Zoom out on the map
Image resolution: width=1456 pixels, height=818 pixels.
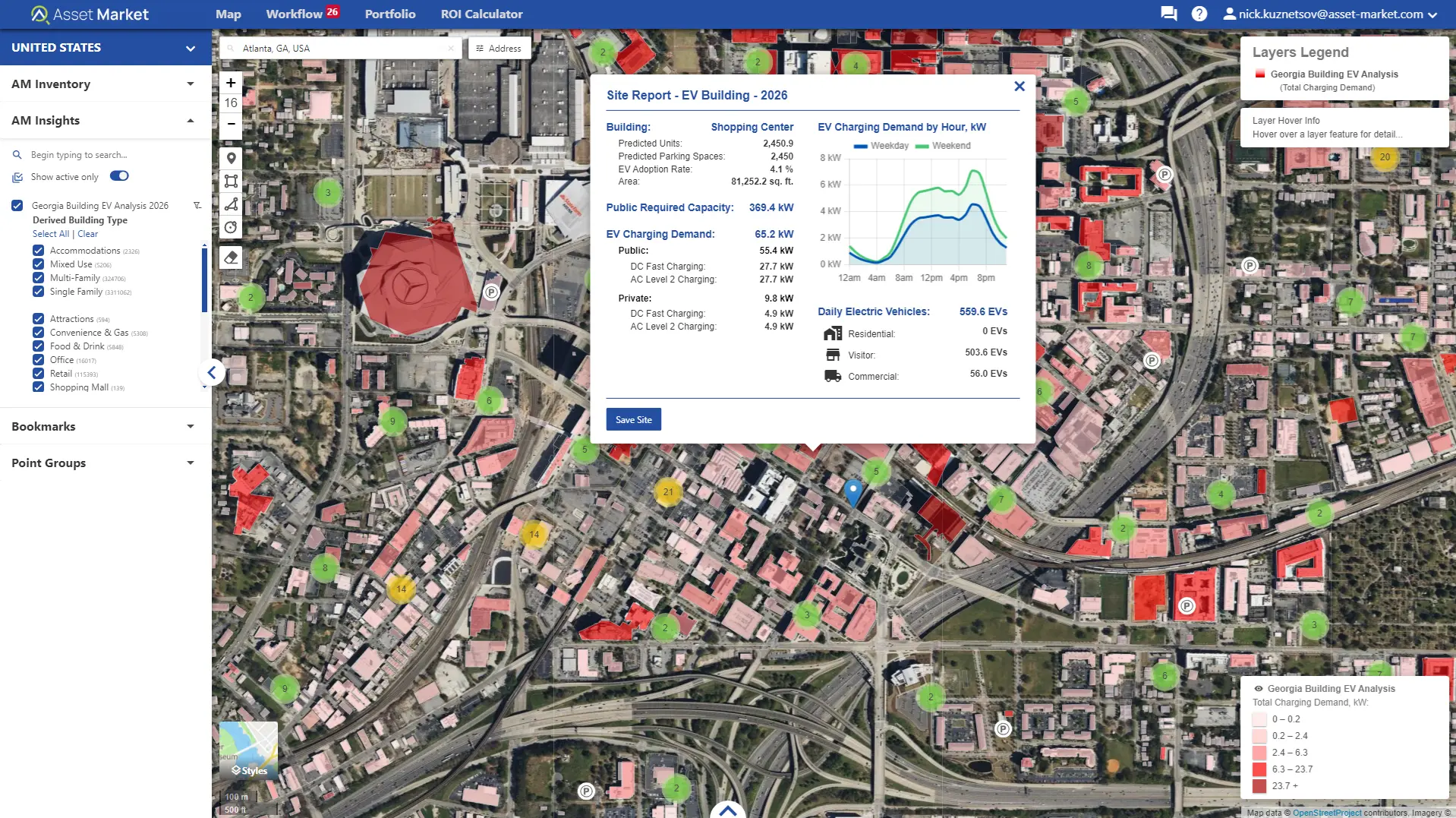231,124
